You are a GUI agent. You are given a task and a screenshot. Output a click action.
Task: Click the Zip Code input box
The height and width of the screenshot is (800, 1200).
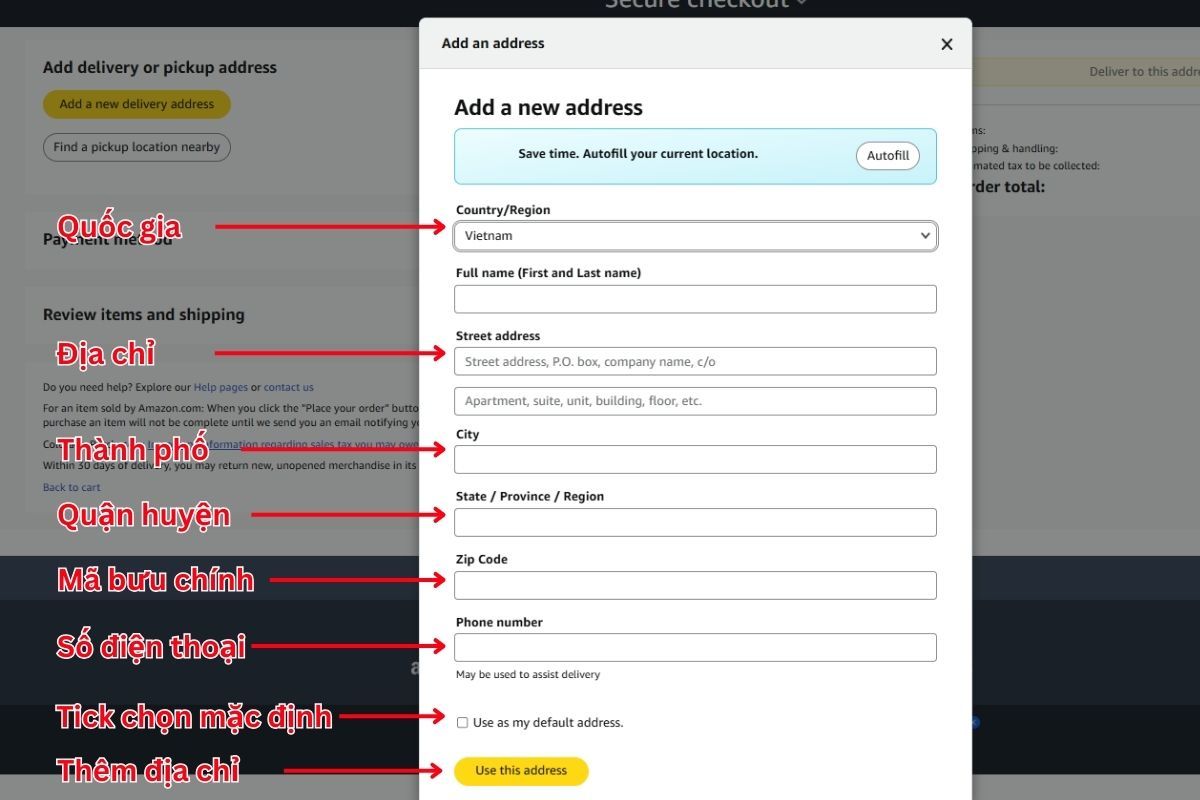(695, 585)
